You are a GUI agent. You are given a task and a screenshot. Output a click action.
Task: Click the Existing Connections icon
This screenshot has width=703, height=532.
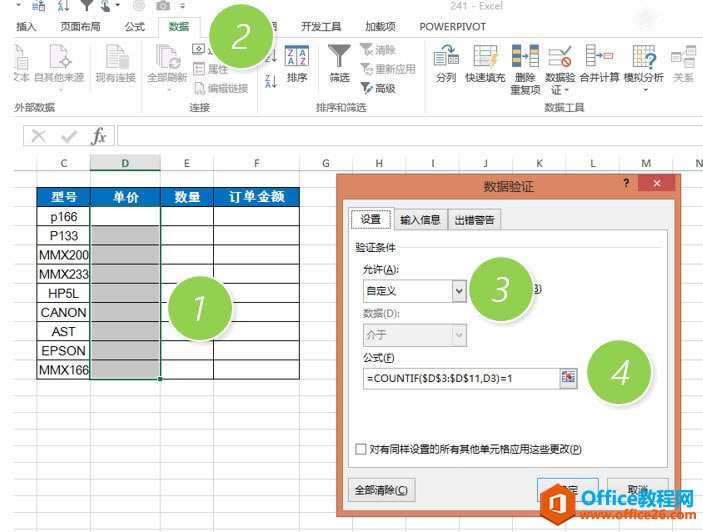click(x=116, y=56)
